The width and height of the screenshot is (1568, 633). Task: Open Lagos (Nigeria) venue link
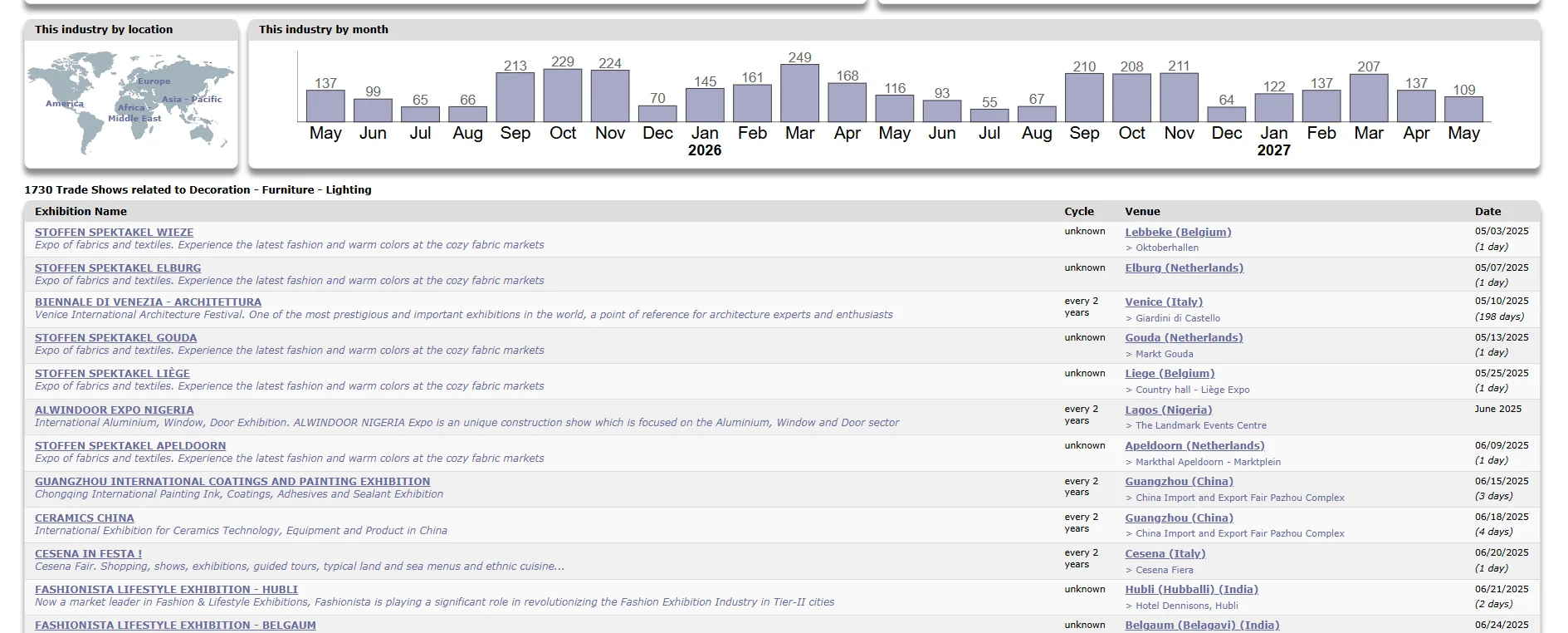(x=1169, y=410)
